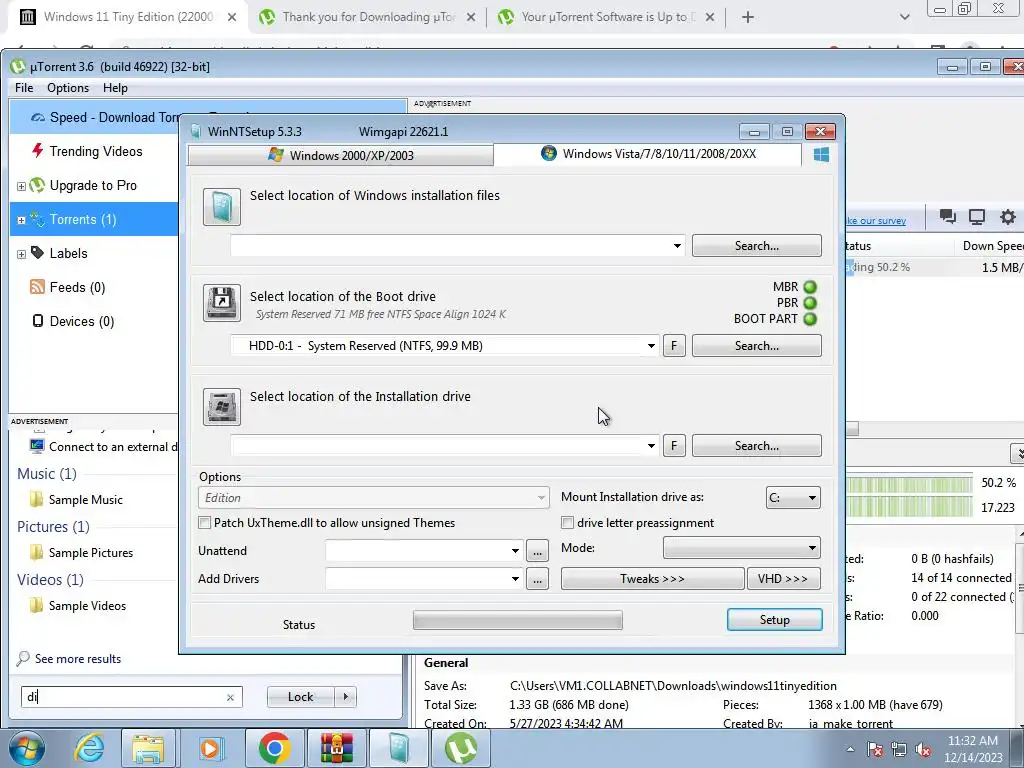The image size is (1024, 768).
Task: Browse for Add Drivers folder ... button
Action: 537,579
